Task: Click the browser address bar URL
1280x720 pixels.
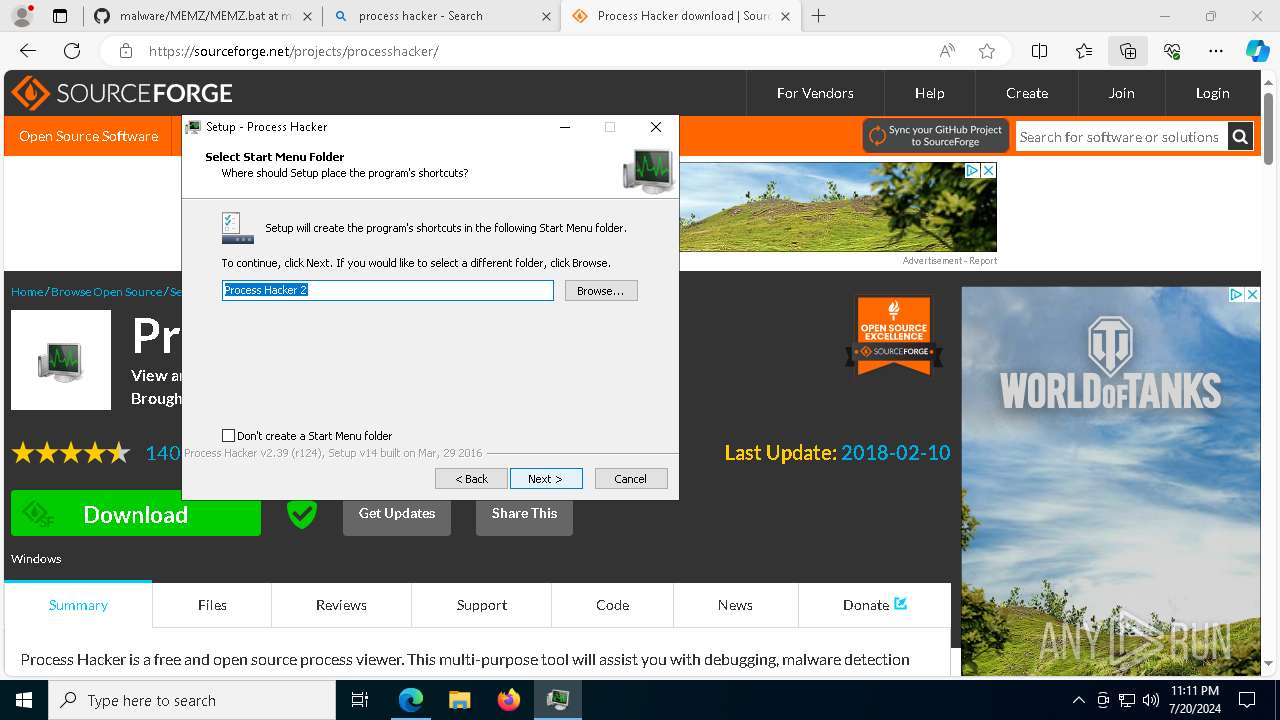Action: coord(294,51)
